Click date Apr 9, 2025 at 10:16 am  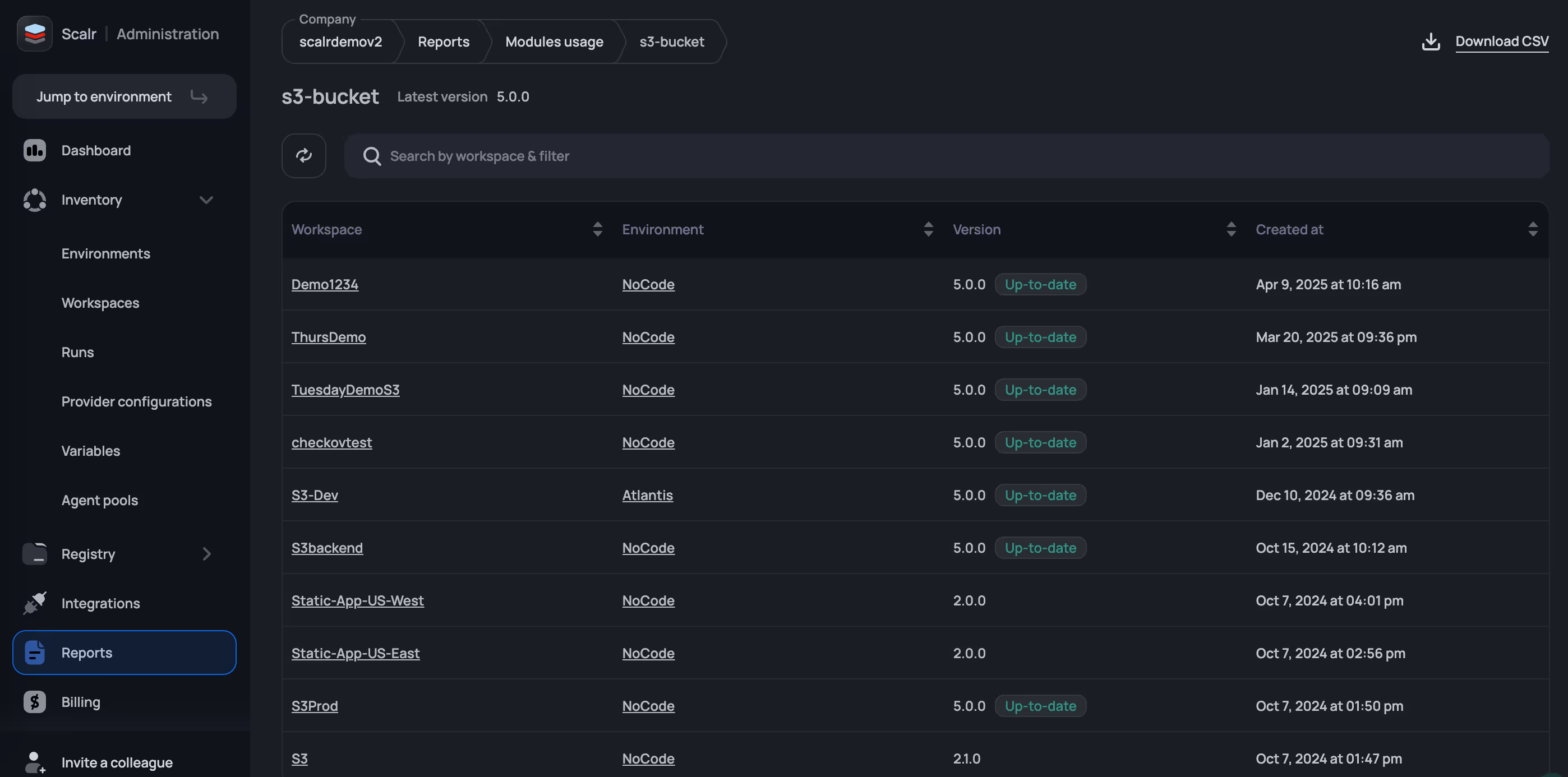click(x=1328, y=284)
